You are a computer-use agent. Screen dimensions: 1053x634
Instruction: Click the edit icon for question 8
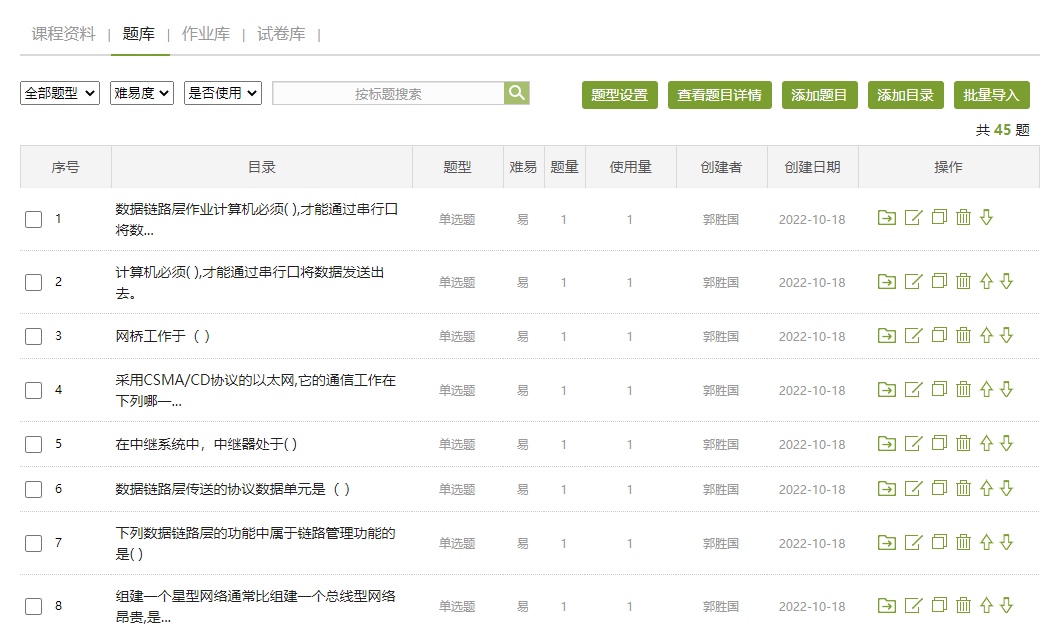(x=912, y=605)
